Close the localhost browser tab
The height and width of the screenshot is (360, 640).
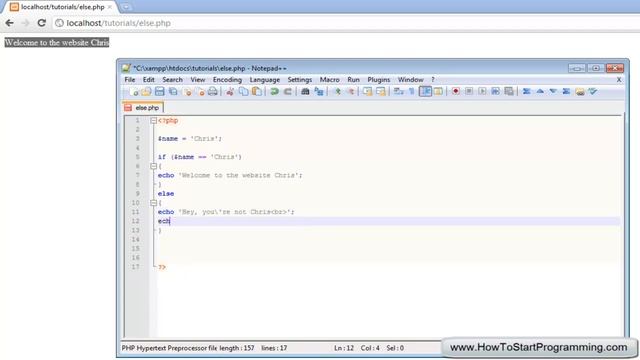pos(109,7)
